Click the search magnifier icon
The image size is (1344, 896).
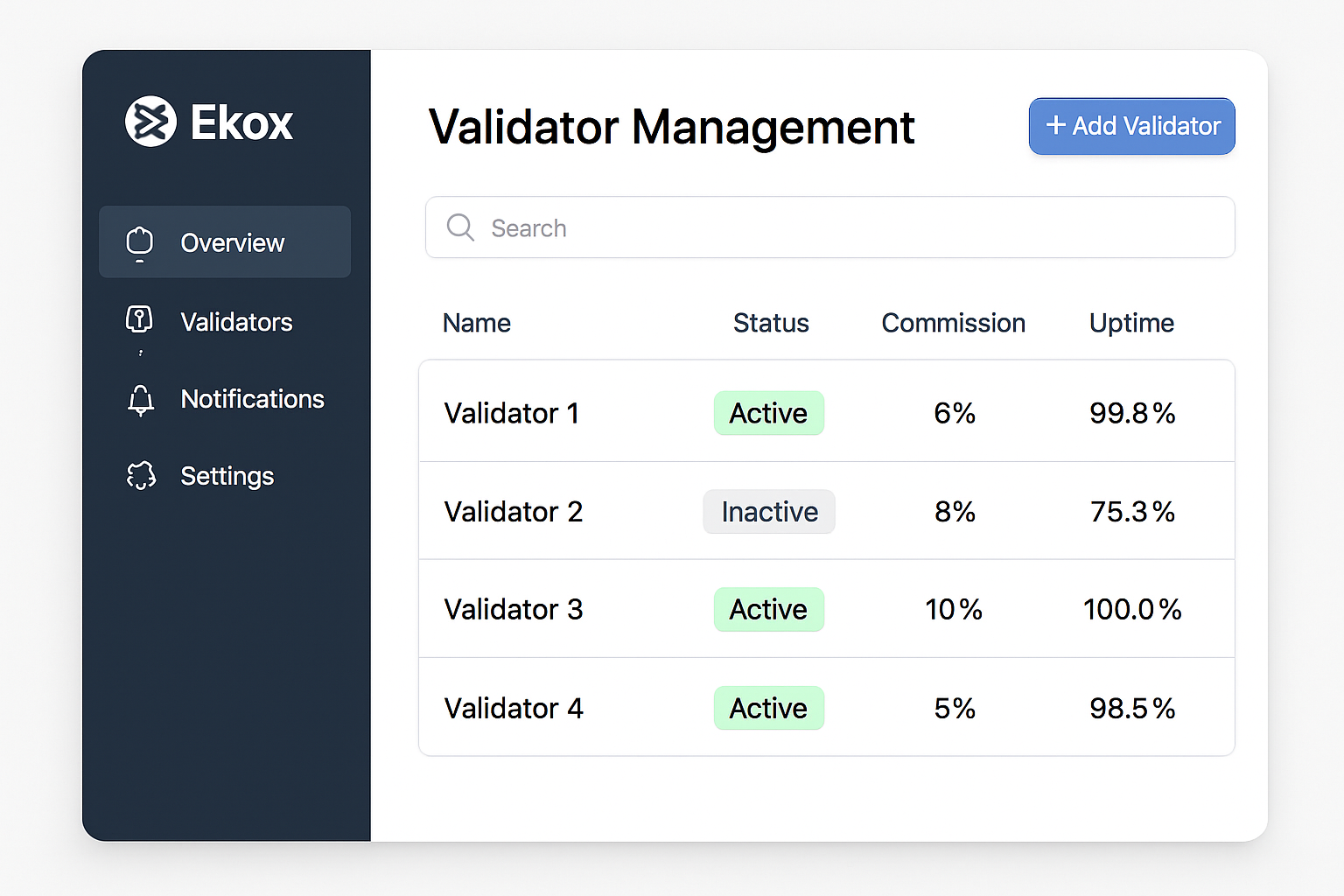tap(460, 227)
